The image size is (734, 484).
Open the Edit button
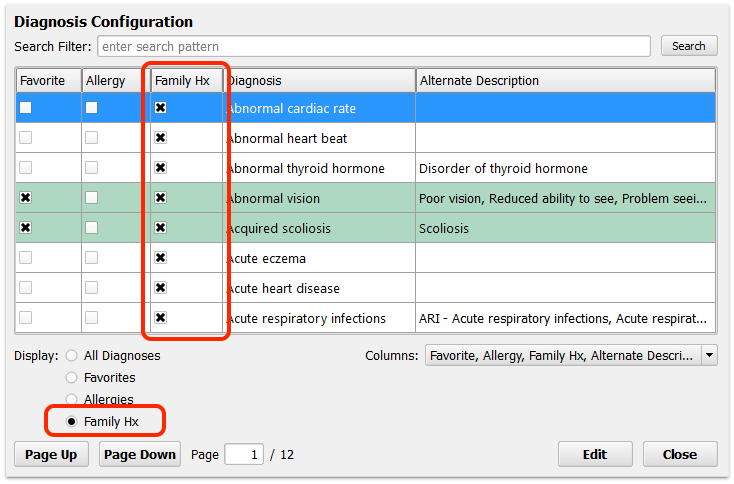click(595, 455)
